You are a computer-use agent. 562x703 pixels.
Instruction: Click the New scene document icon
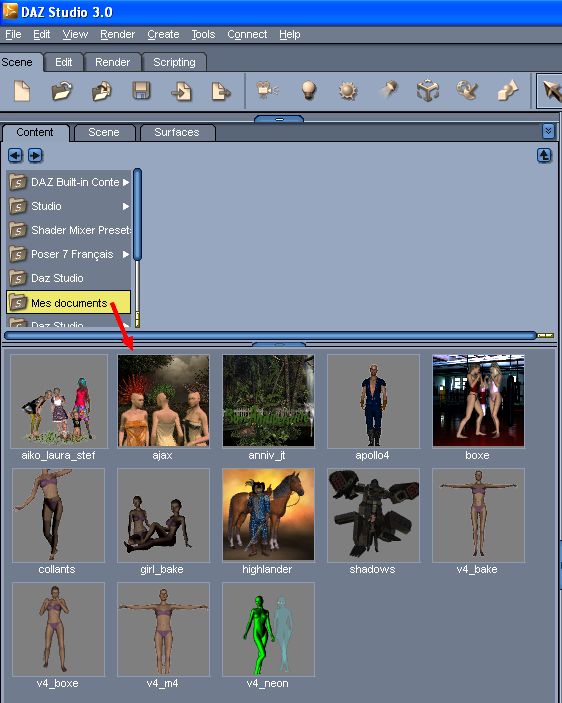click(22, 91)
